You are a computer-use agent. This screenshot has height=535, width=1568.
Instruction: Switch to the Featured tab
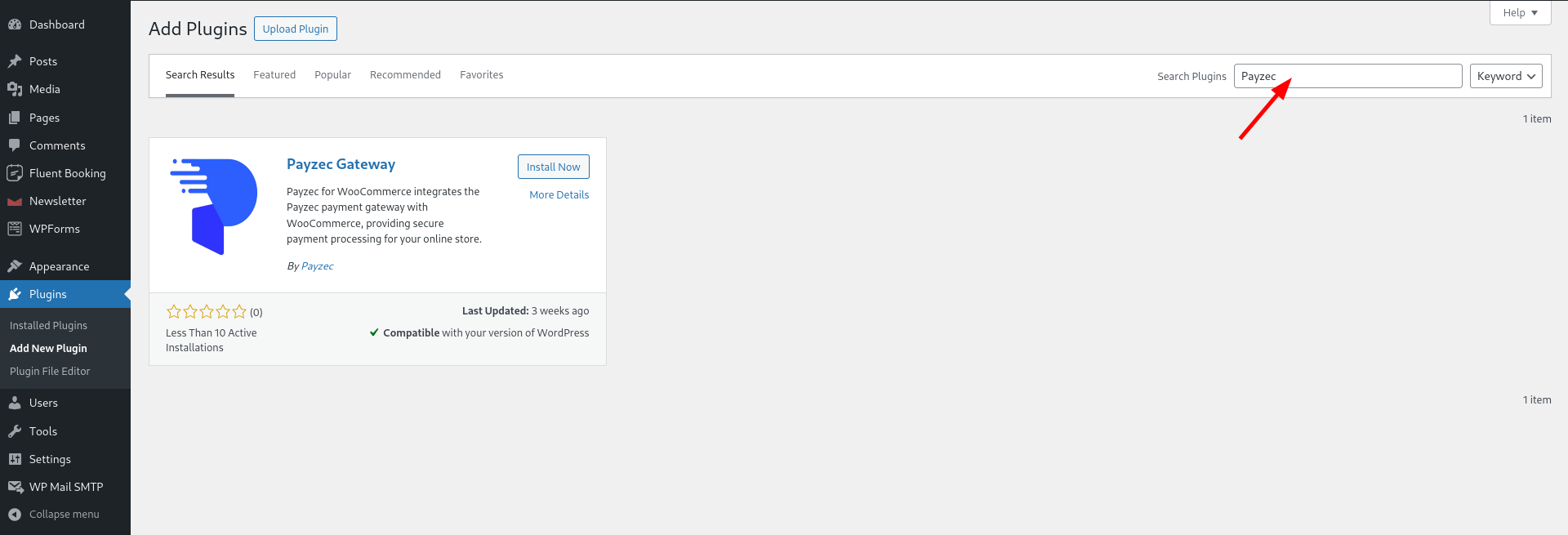(274, 74)
